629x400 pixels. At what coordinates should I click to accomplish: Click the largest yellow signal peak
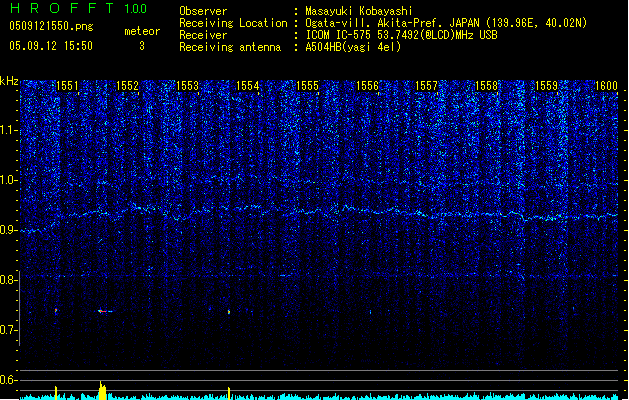click(101, 389)
